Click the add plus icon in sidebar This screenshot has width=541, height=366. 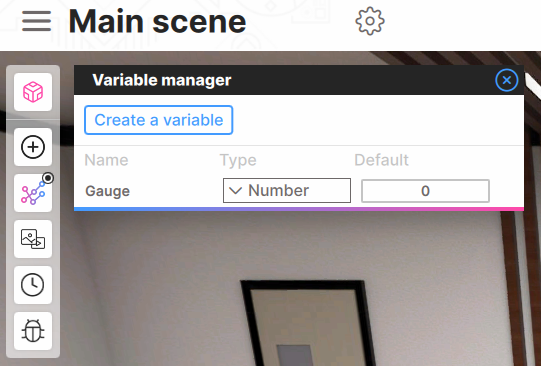point(33,147)
